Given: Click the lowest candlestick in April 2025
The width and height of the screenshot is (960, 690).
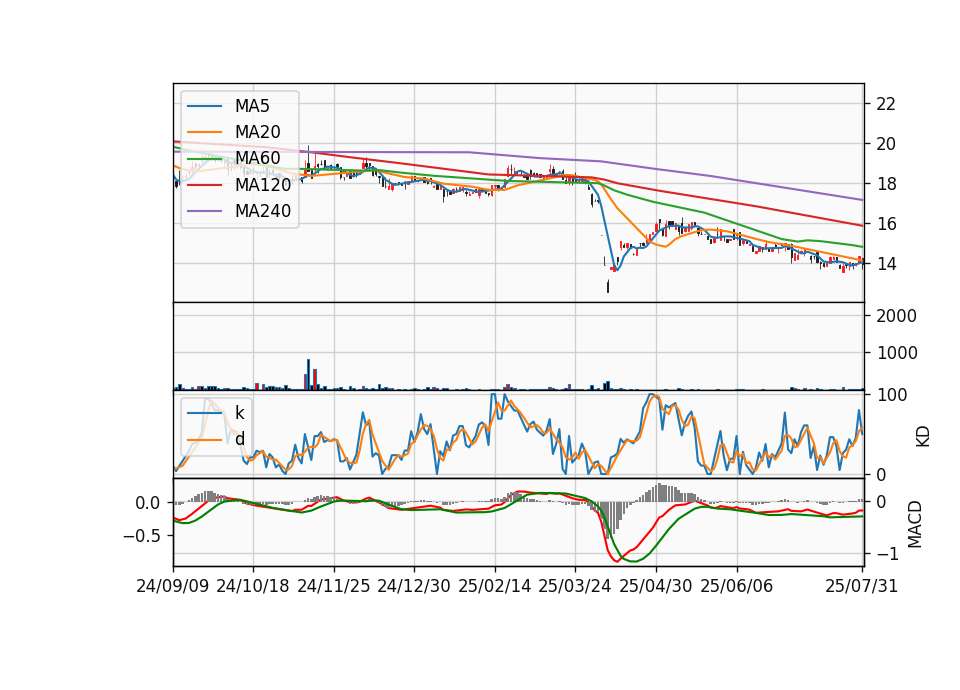Looking at the screenshot, I should click(x=608, y=287).
